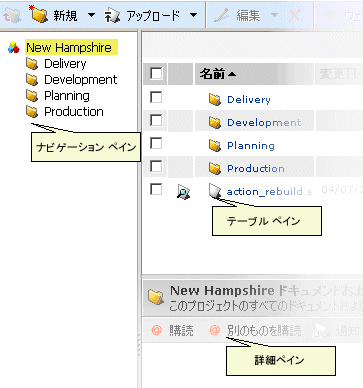The height and width of the screenshot is (388, 363).
Task: Click the folder icon in details pane
Action: point(156,297)
